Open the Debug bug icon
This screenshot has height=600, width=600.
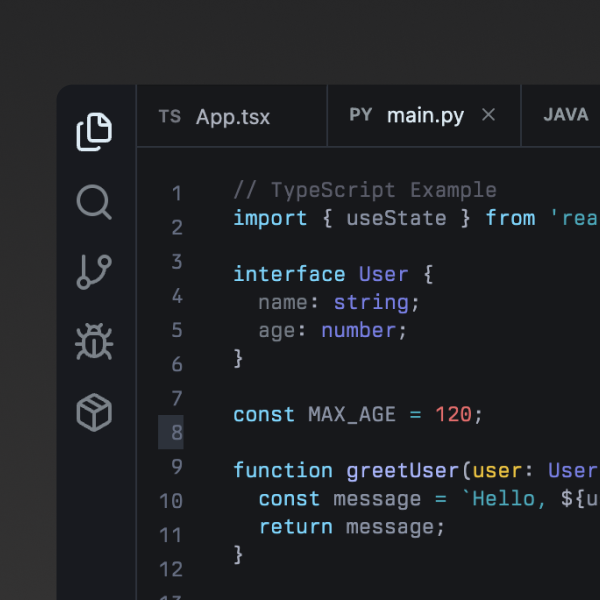pos(94,342)
